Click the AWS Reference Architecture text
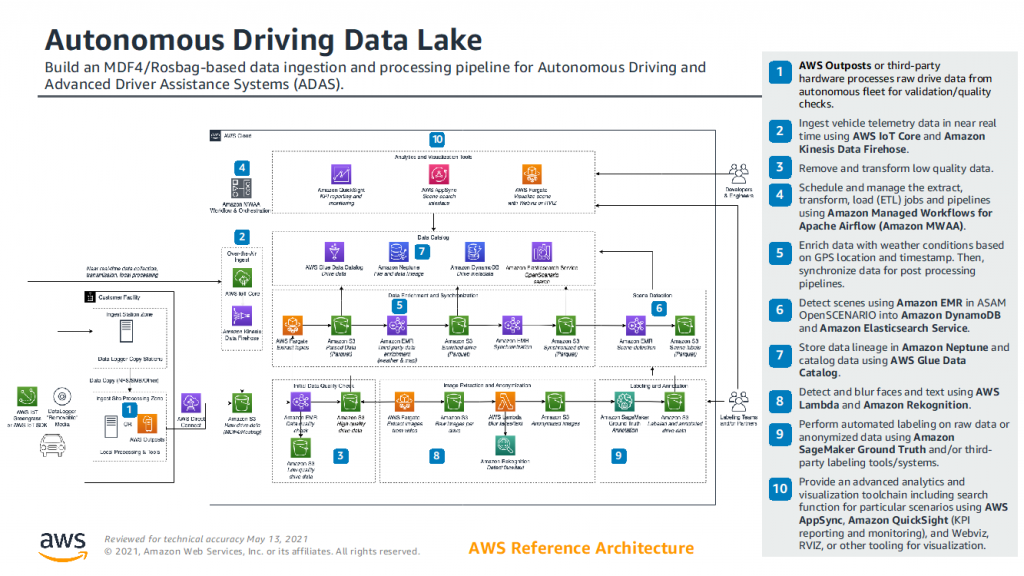This screenshot has width=1024, height=576. pos(581,548)
